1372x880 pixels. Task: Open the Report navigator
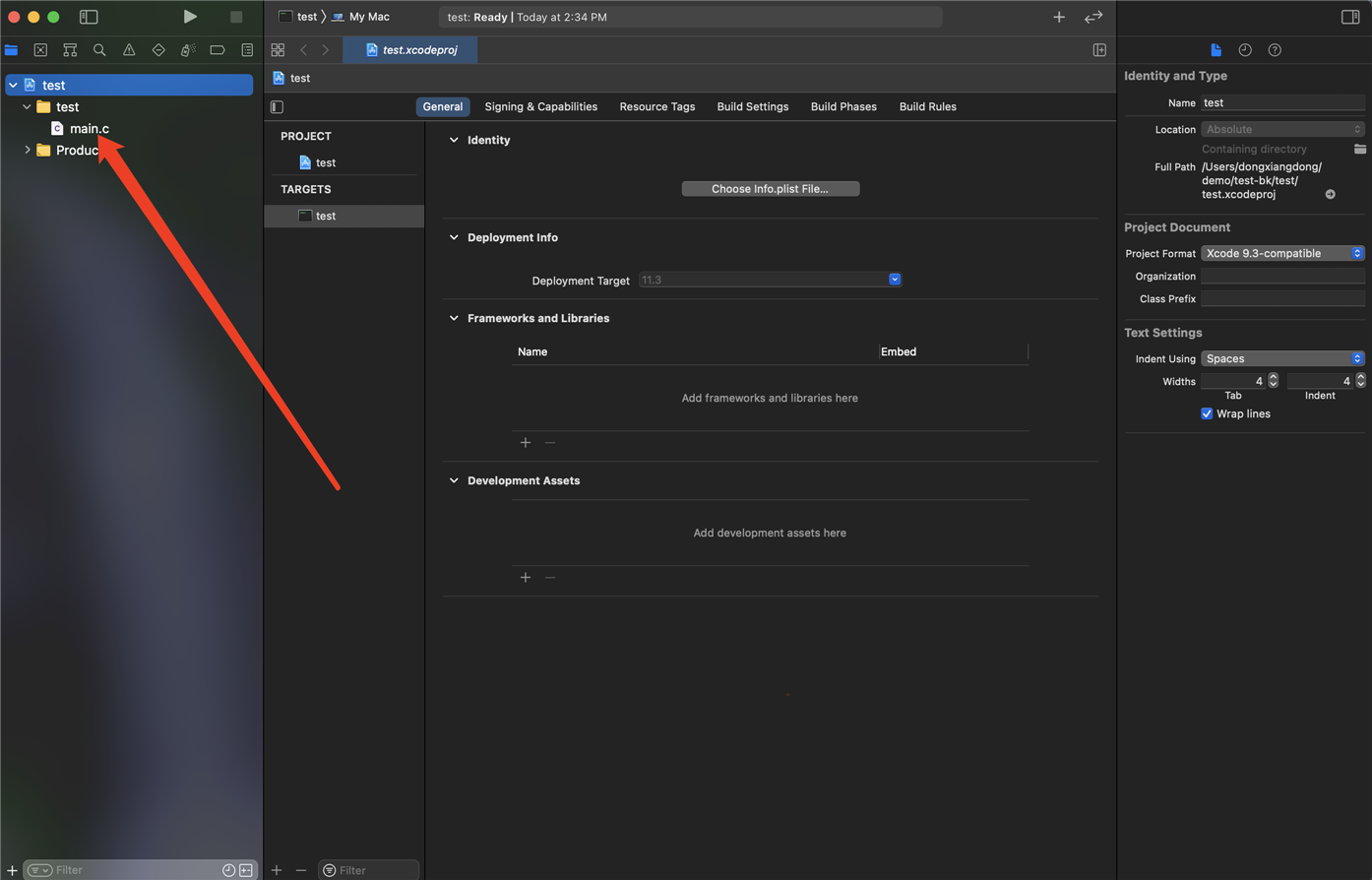247,50
